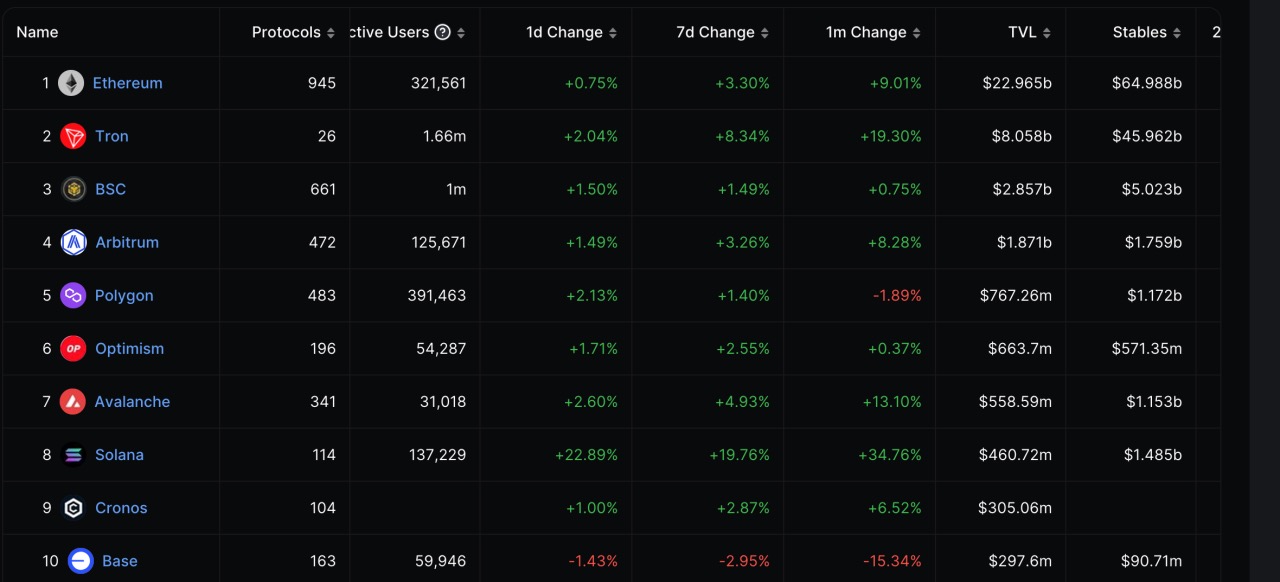Click the Active Users help question icon
Viewport: 1280px width, 582px height.
point(443,32)
